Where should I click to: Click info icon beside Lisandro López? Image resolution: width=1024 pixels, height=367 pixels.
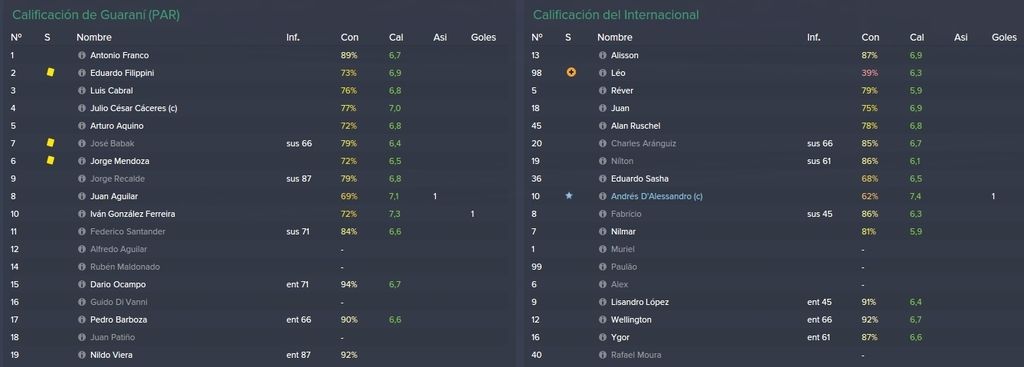point(602,302)
